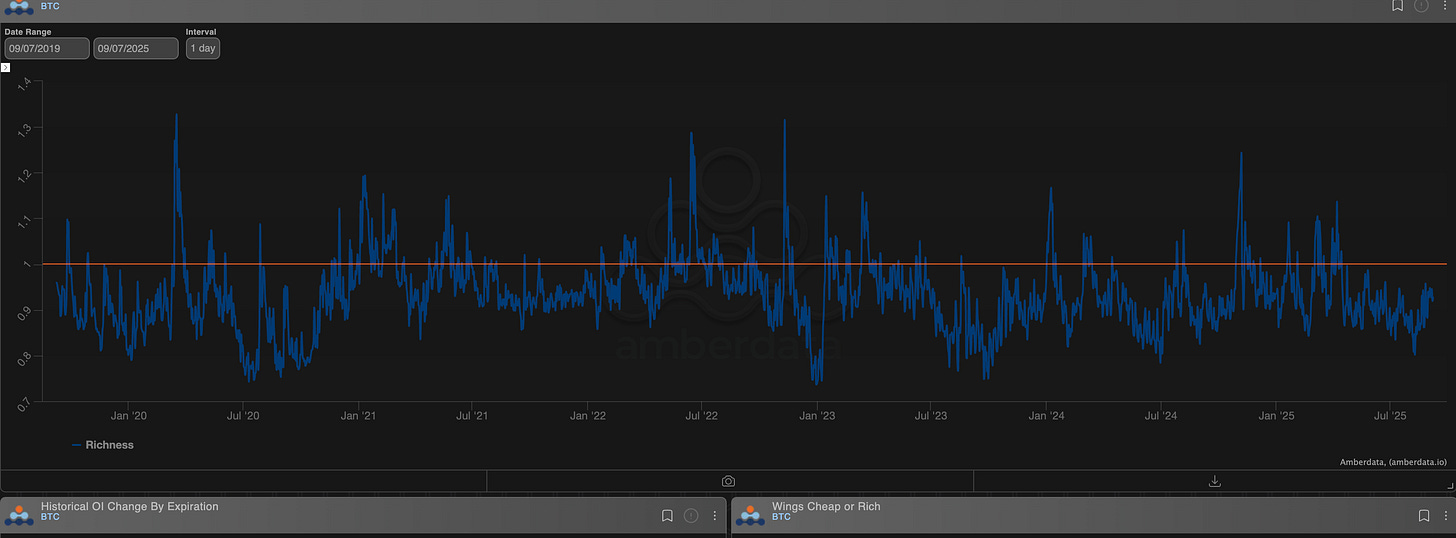
Task: Take chart snapshot with camera icon
Action: click(729, 481)
